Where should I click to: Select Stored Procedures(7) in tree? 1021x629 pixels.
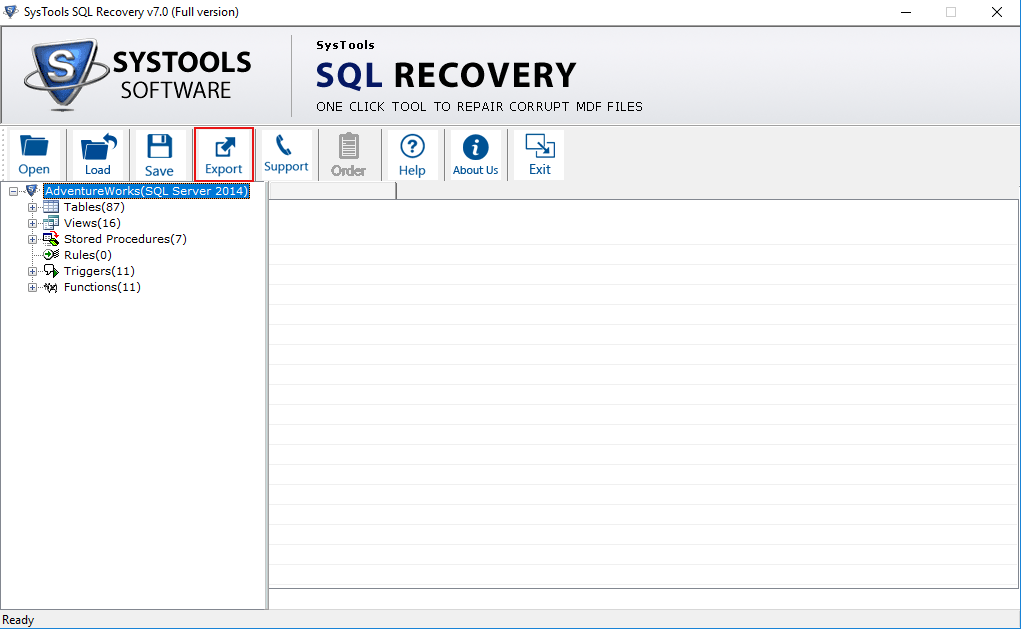coord(125,239)
